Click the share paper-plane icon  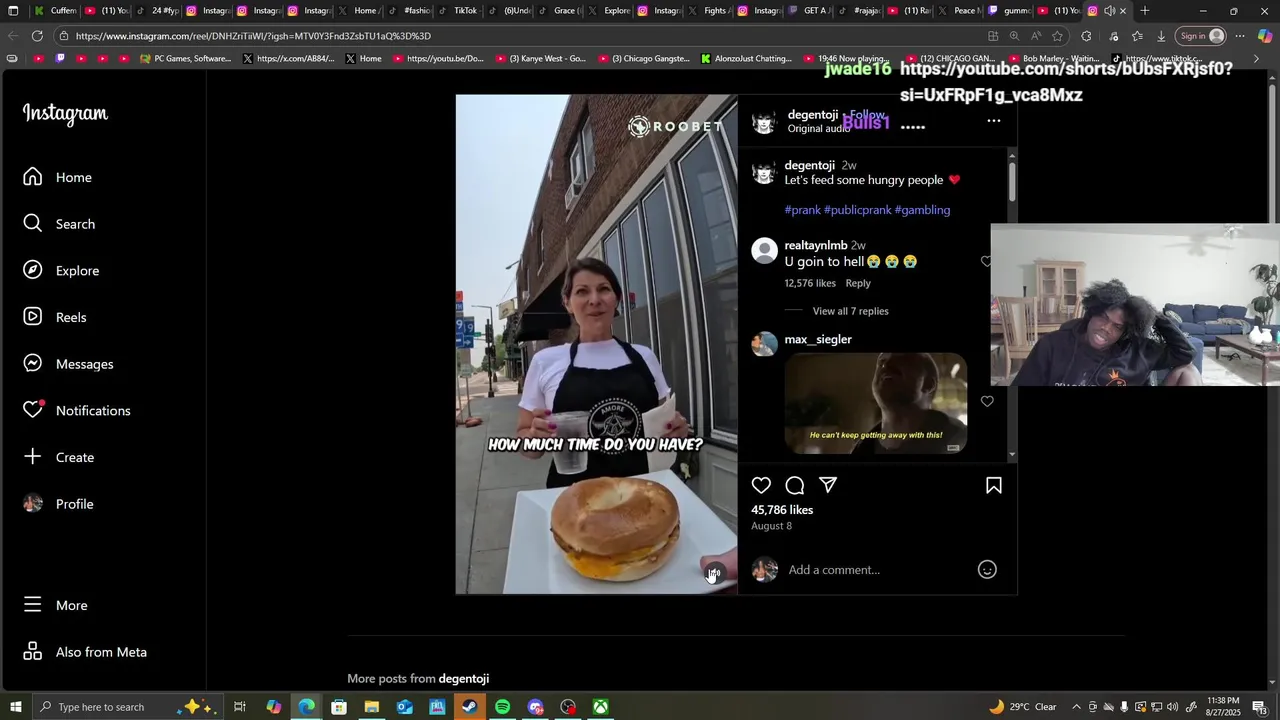828,485
